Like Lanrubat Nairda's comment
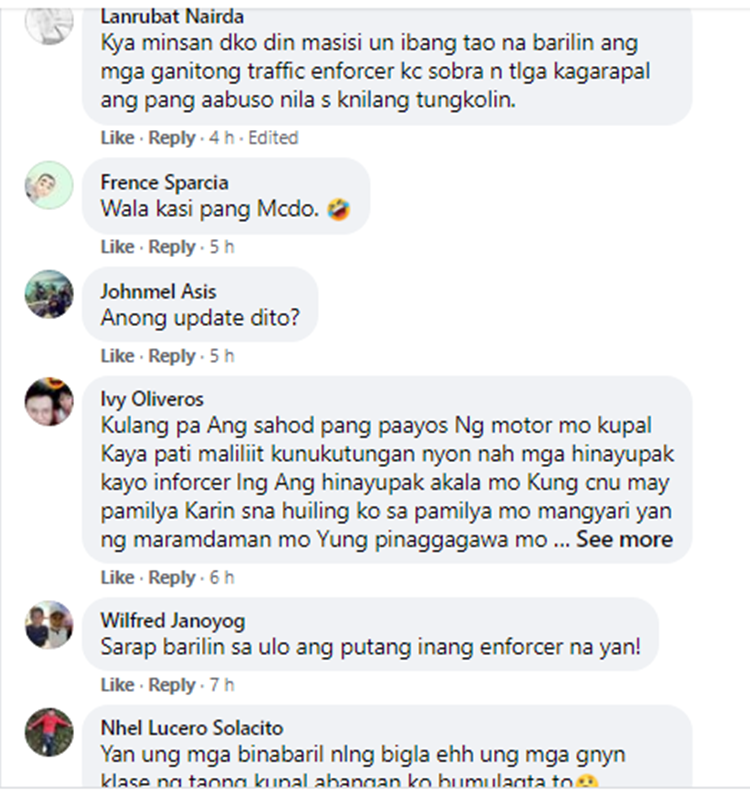The image size is (750, 799). [117, 138]
